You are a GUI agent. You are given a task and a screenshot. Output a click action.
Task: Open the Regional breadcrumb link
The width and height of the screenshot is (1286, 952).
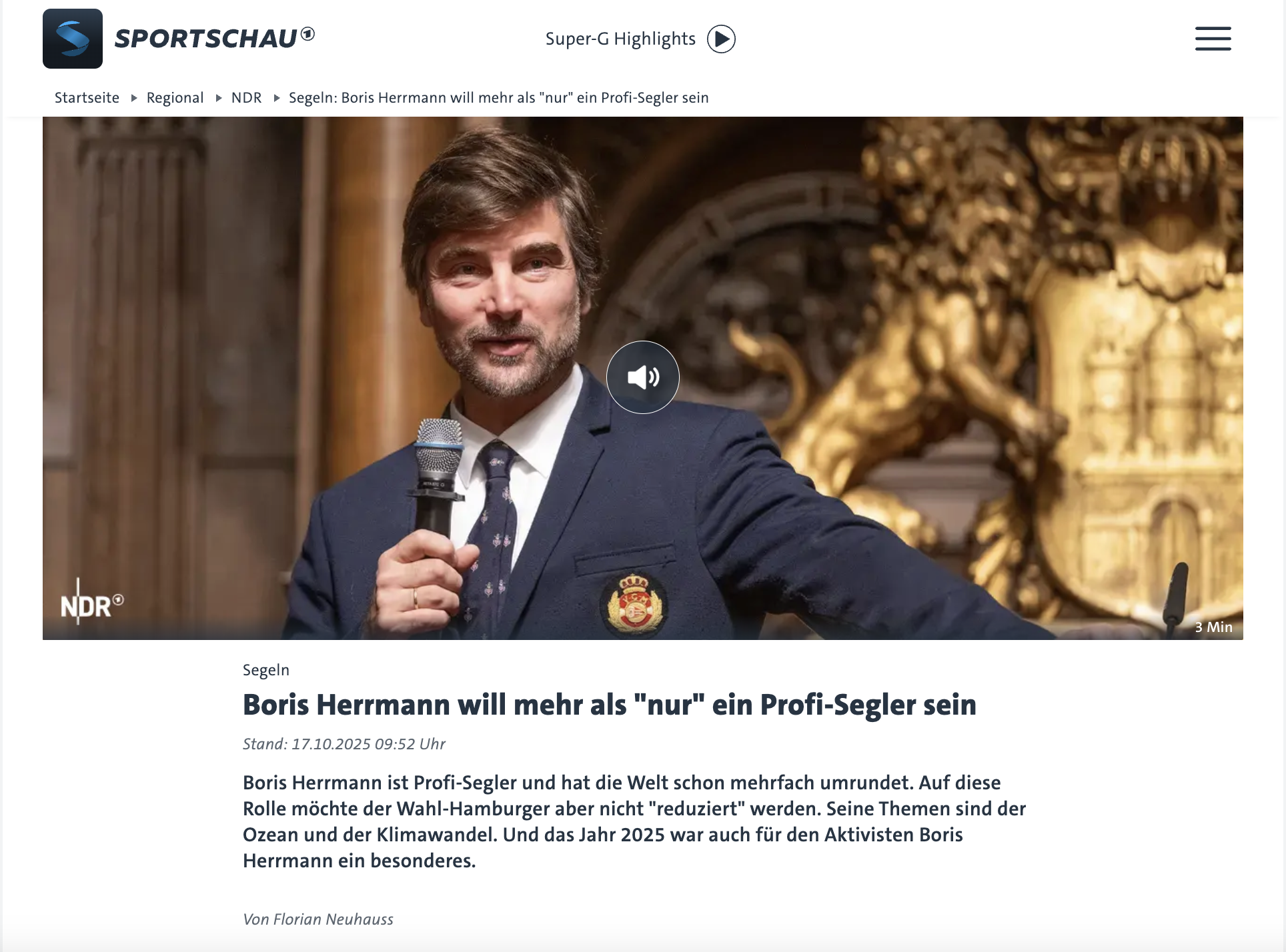pyautogui.click(x=175, y=97)
